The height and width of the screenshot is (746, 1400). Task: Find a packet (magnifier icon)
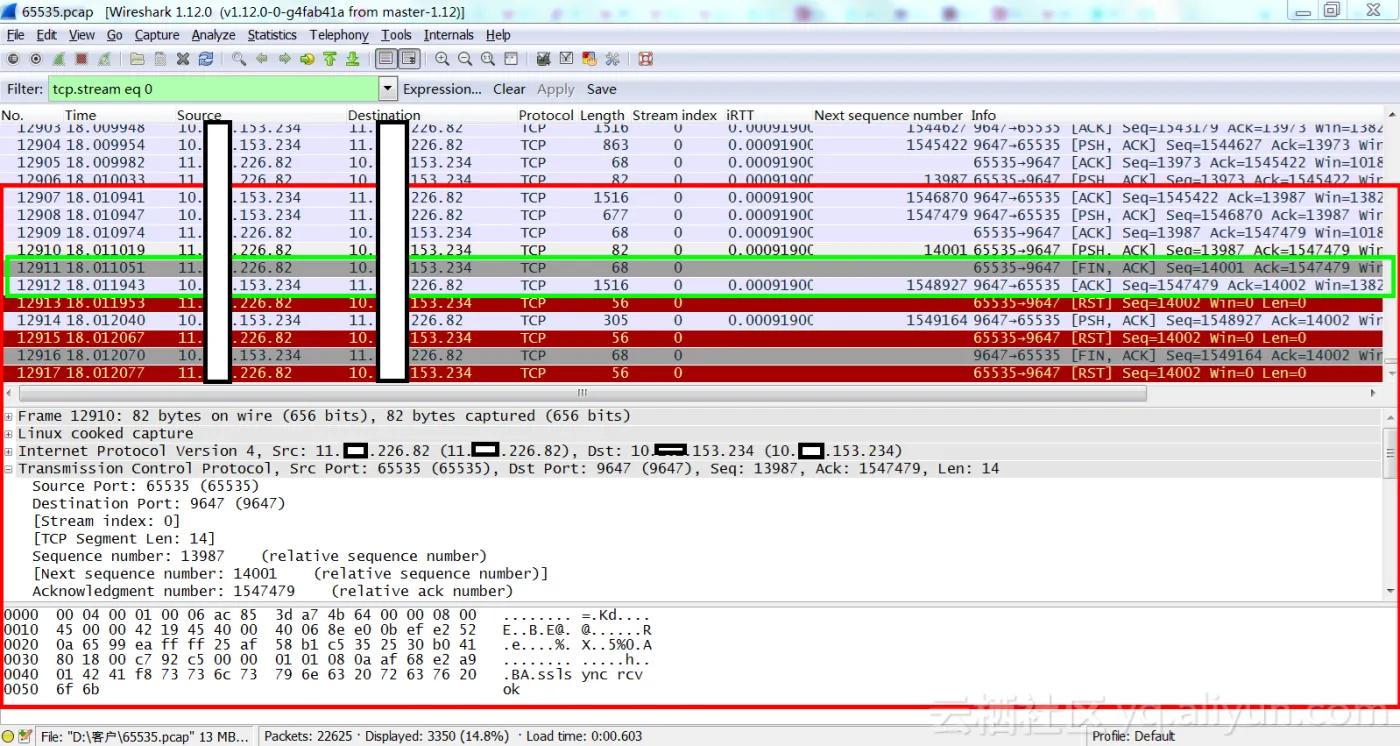point(239,59)
